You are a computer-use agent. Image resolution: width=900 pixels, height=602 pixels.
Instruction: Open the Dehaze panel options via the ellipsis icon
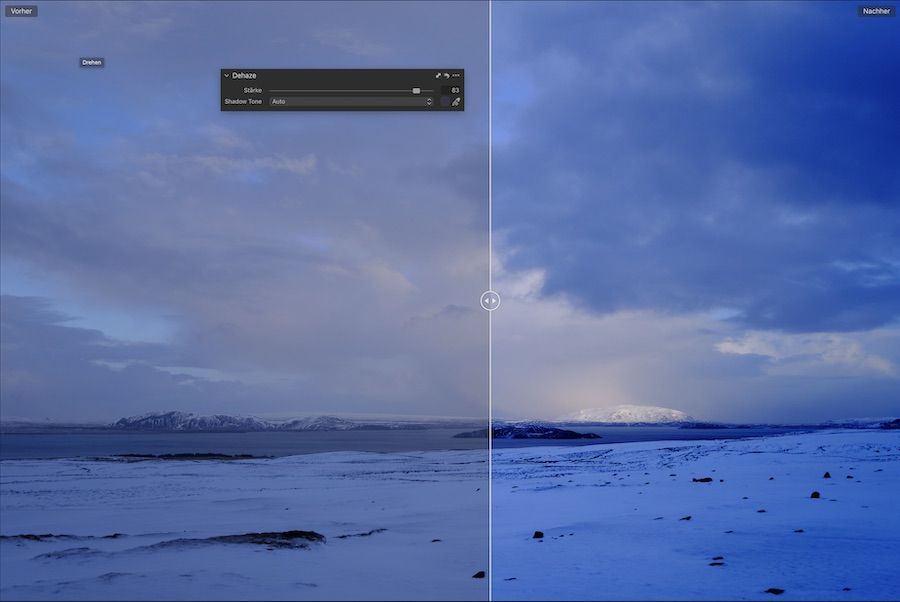tap(455, 75)
